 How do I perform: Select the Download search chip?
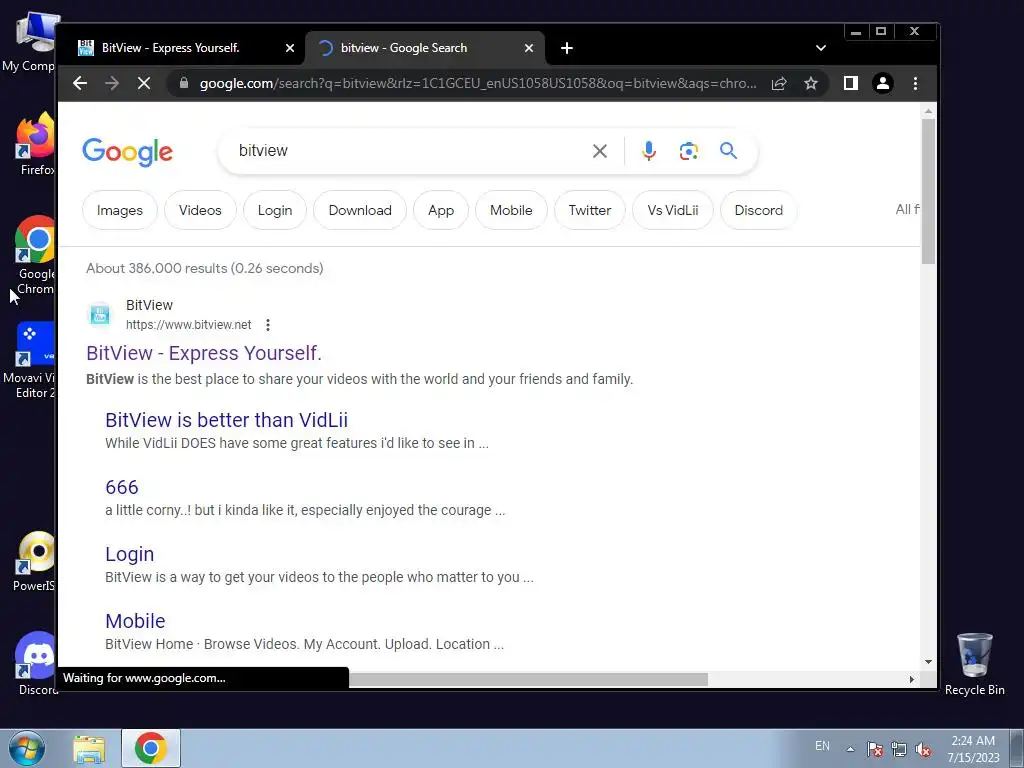pos(360,210)
